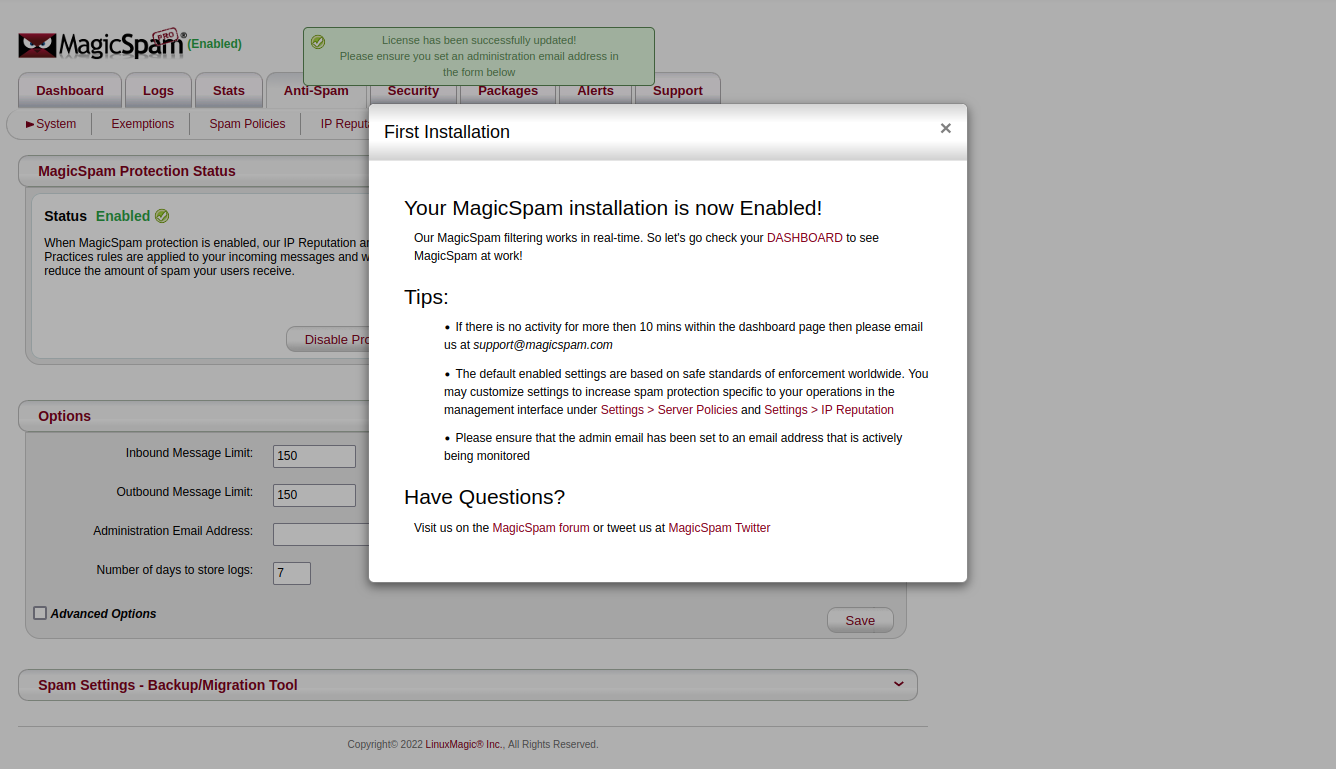
Task: Toggle the Advanced Options checkbox
Action: tap(40, 613)
